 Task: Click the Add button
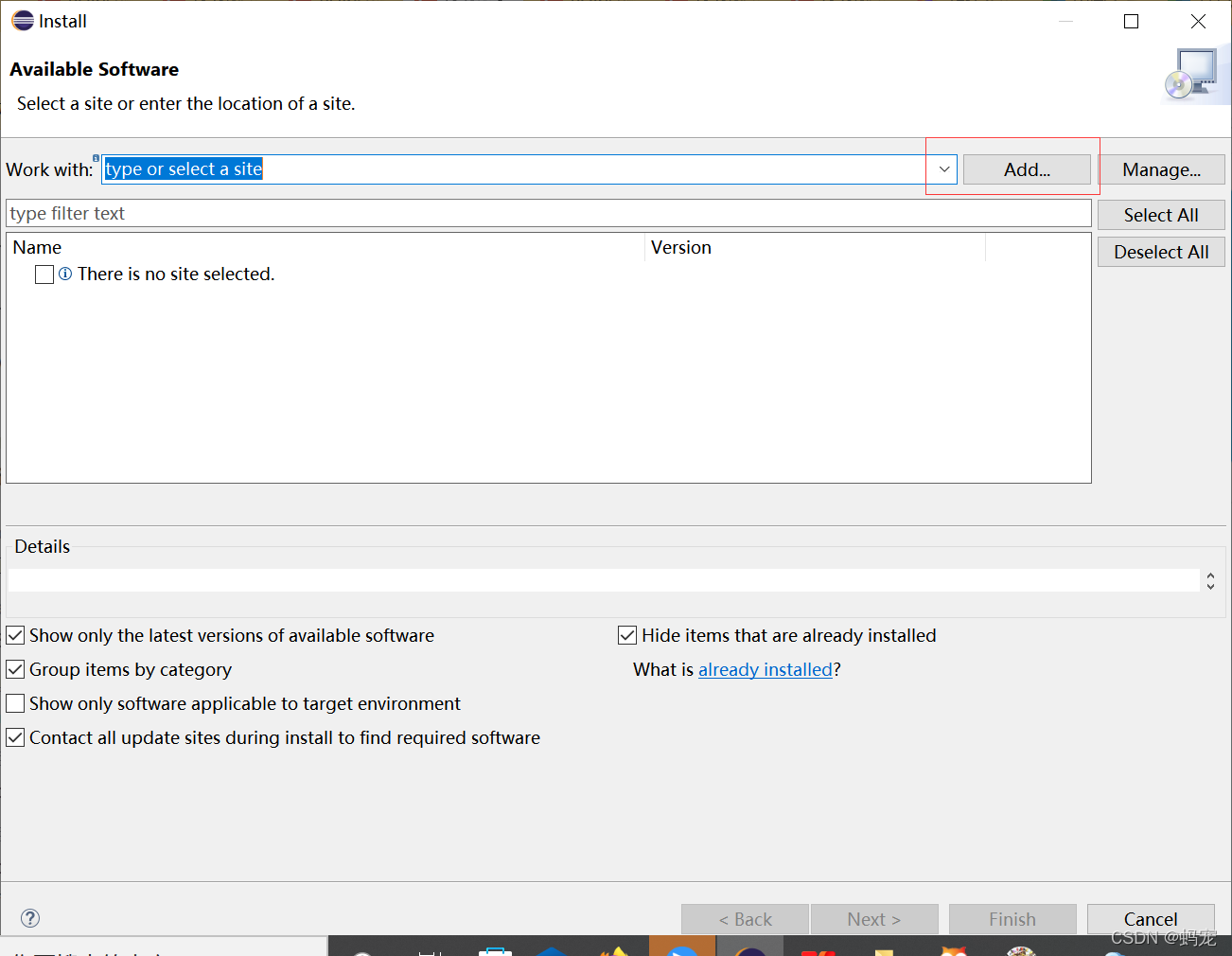pyautogui.click(x=1027, y=169)
